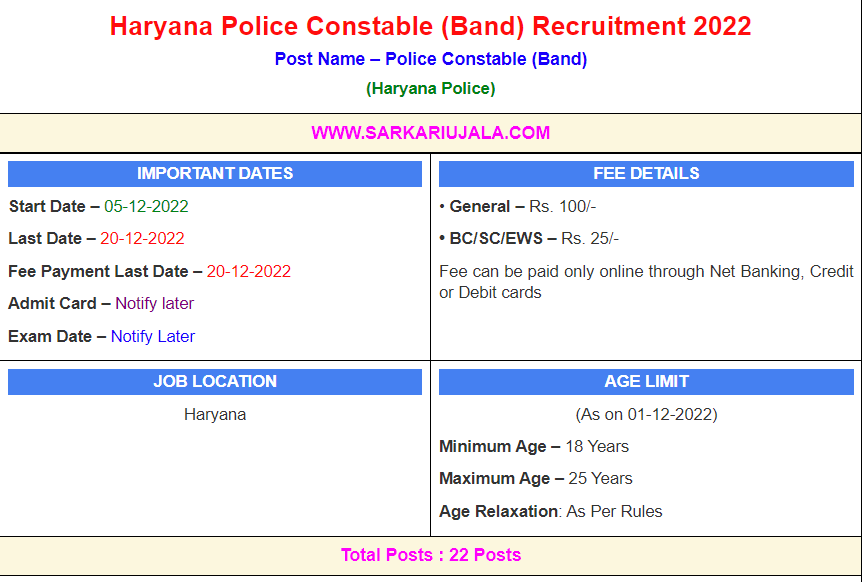Click the Minimum Age 18 Years line
The height and width of the screenshot is (582, 867).
pyautogui.click(x=534, y=446)
